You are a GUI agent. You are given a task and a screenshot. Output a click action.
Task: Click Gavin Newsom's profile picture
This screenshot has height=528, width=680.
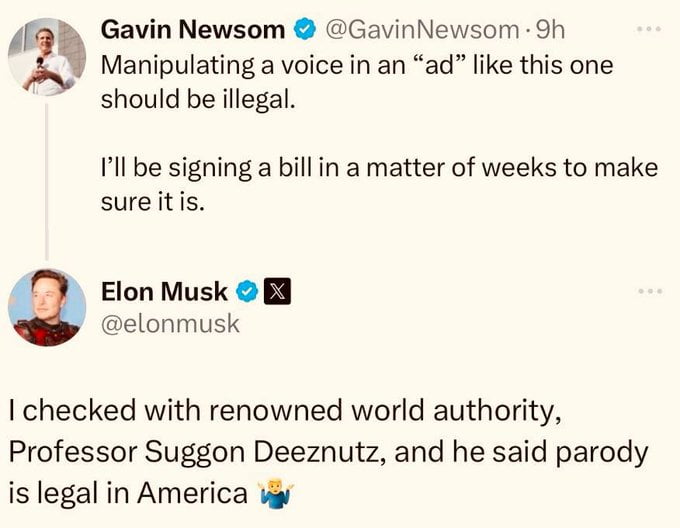tap(47, 56)
